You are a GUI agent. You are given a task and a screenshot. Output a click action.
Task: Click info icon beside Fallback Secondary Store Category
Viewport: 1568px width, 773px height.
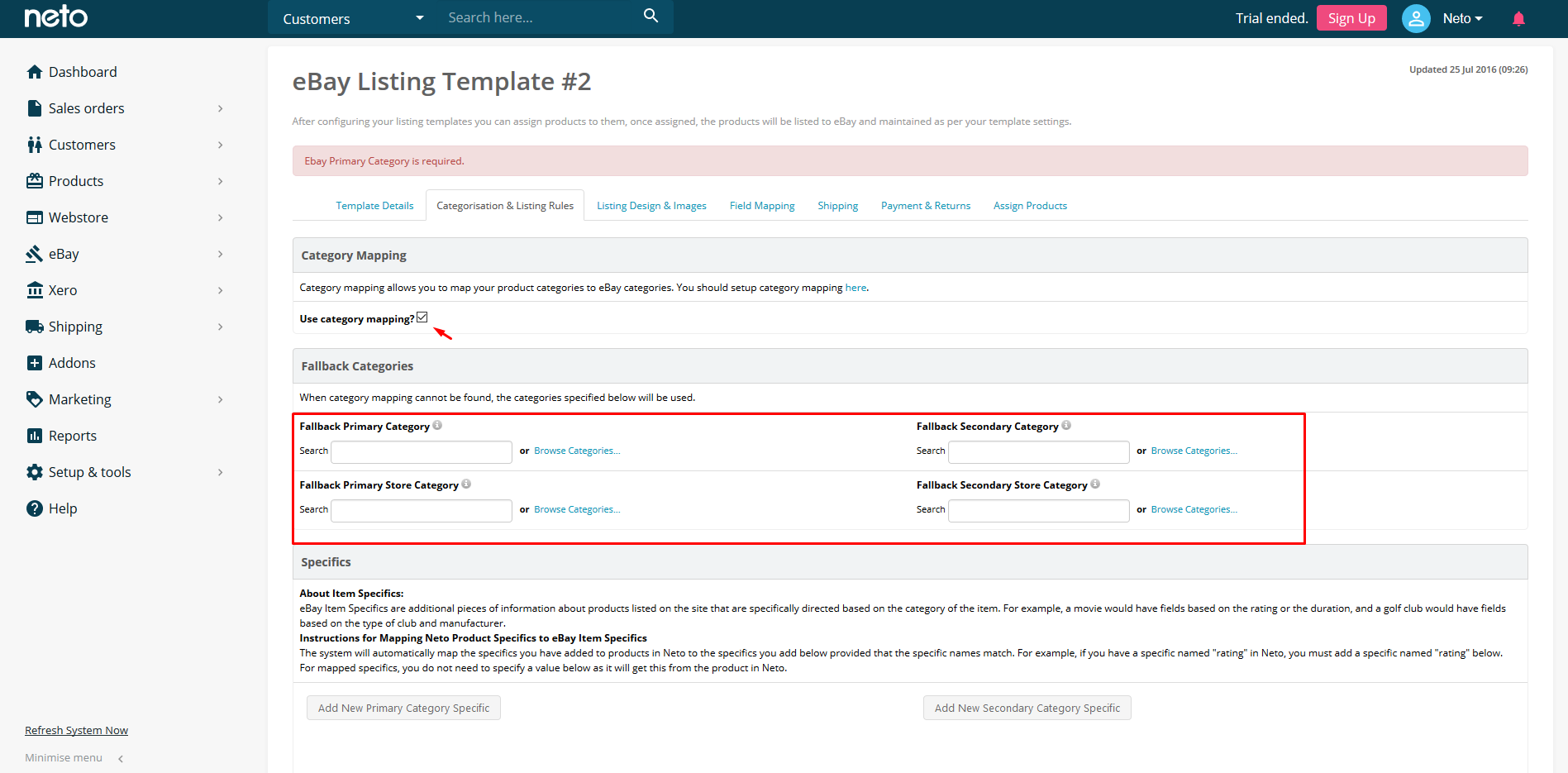[1095, 484]
